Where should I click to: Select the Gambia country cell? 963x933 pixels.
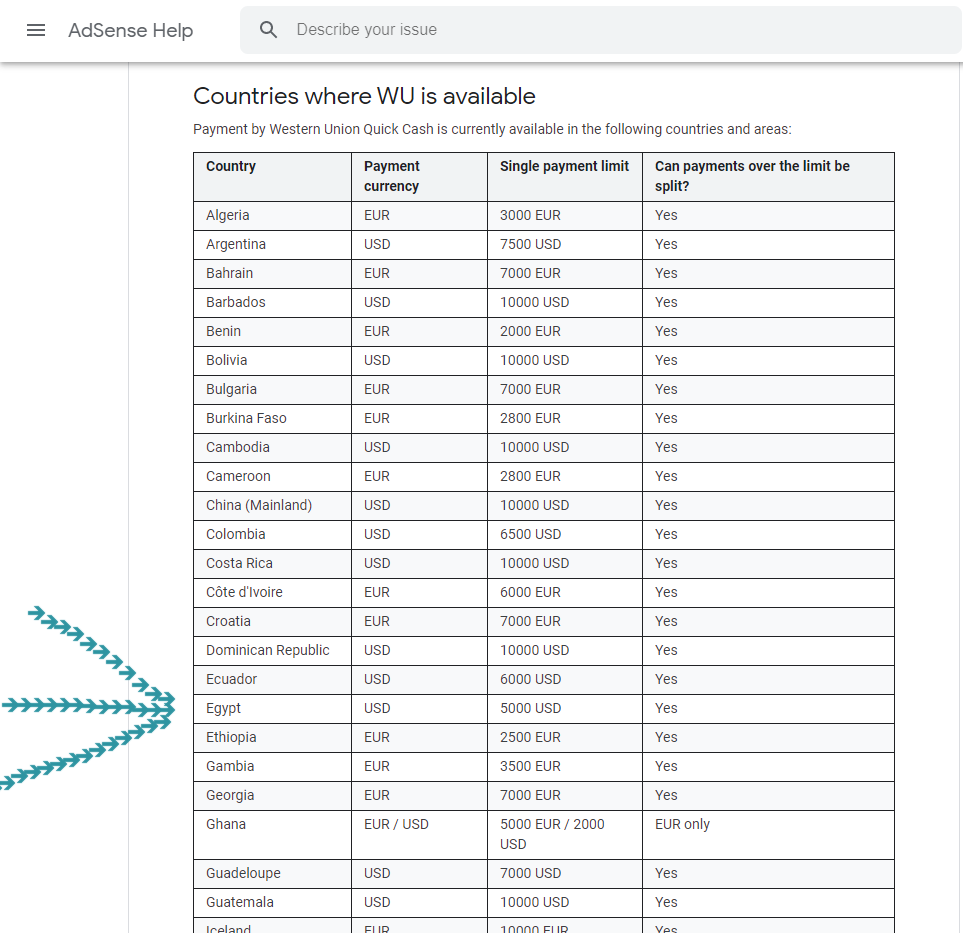272,767
